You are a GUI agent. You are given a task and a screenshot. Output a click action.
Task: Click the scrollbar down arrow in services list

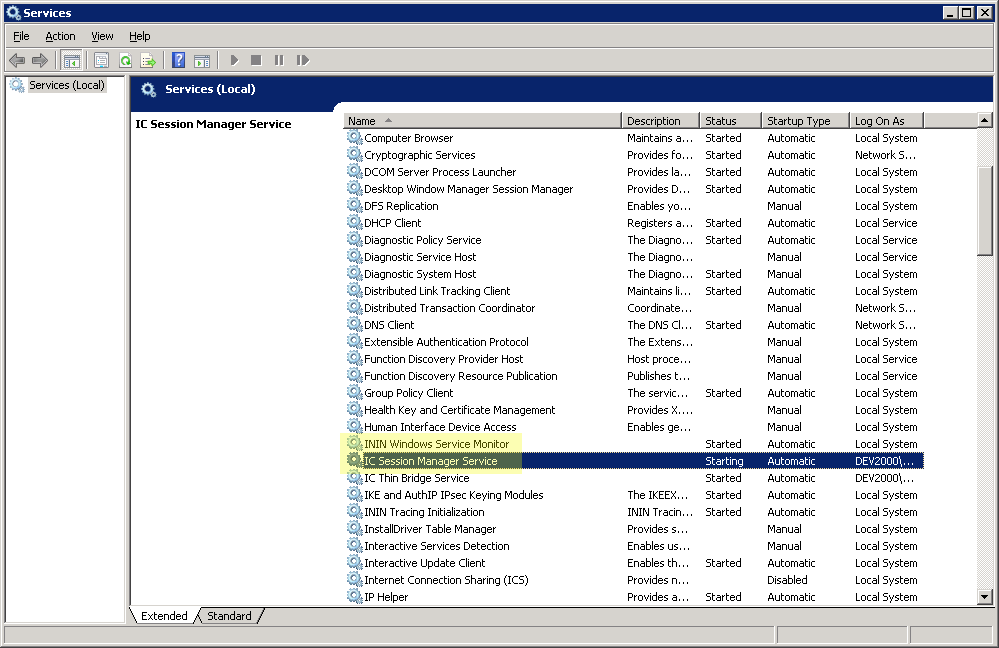coord(985,597)
